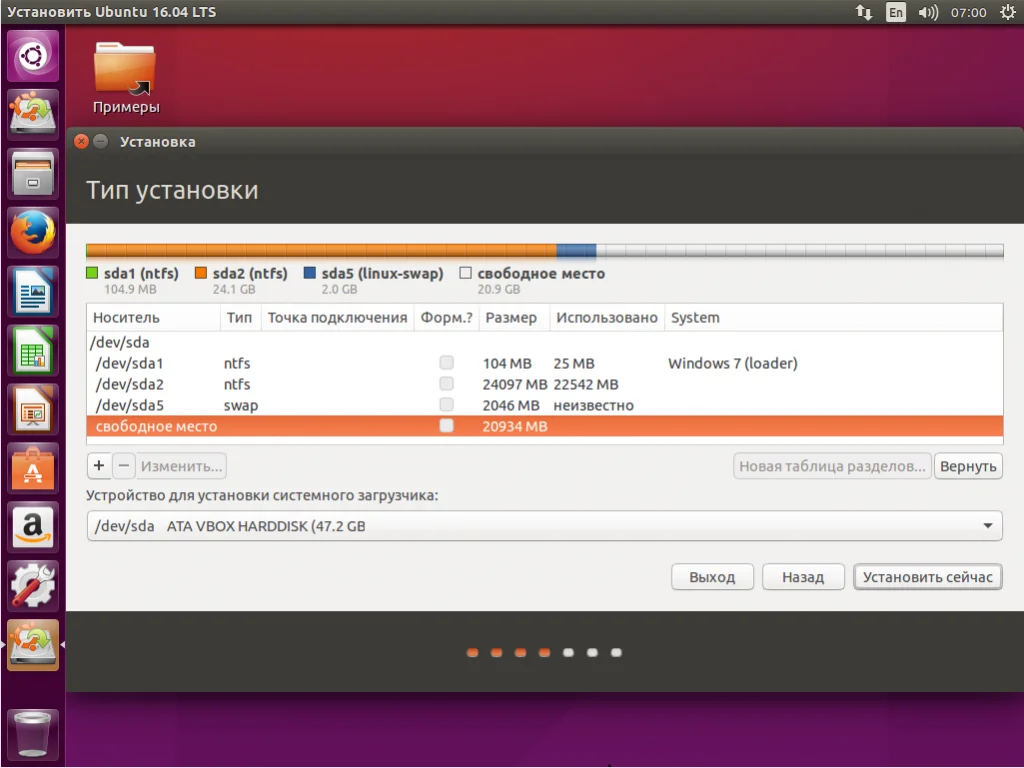Sort by Тип column header
This screenshot has height=768, width=1024.
(240, 317)
